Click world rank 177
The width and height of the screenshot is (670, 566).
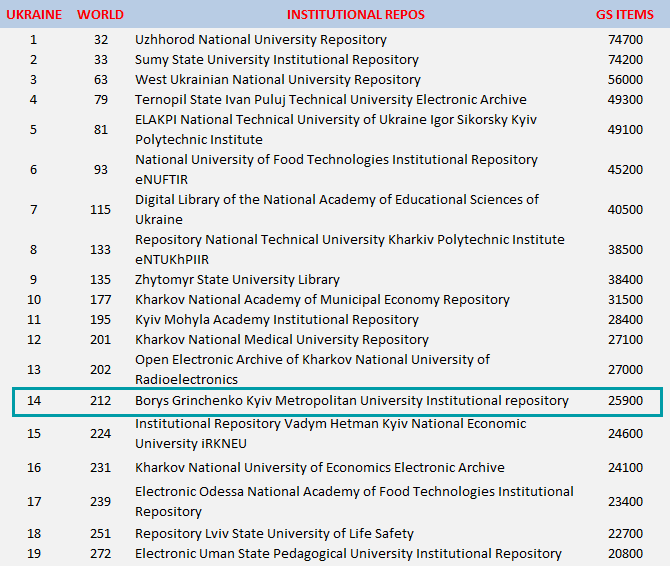[100, 300]
